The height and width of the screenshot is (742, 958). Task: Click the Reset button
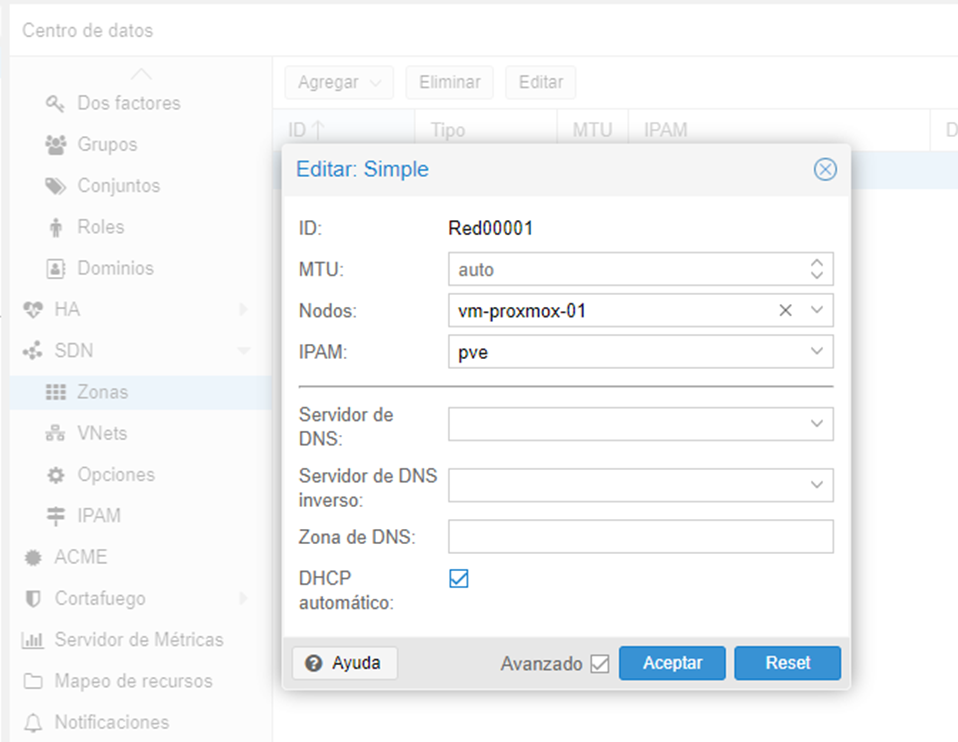pyautogui.click(x=788, y=663)
